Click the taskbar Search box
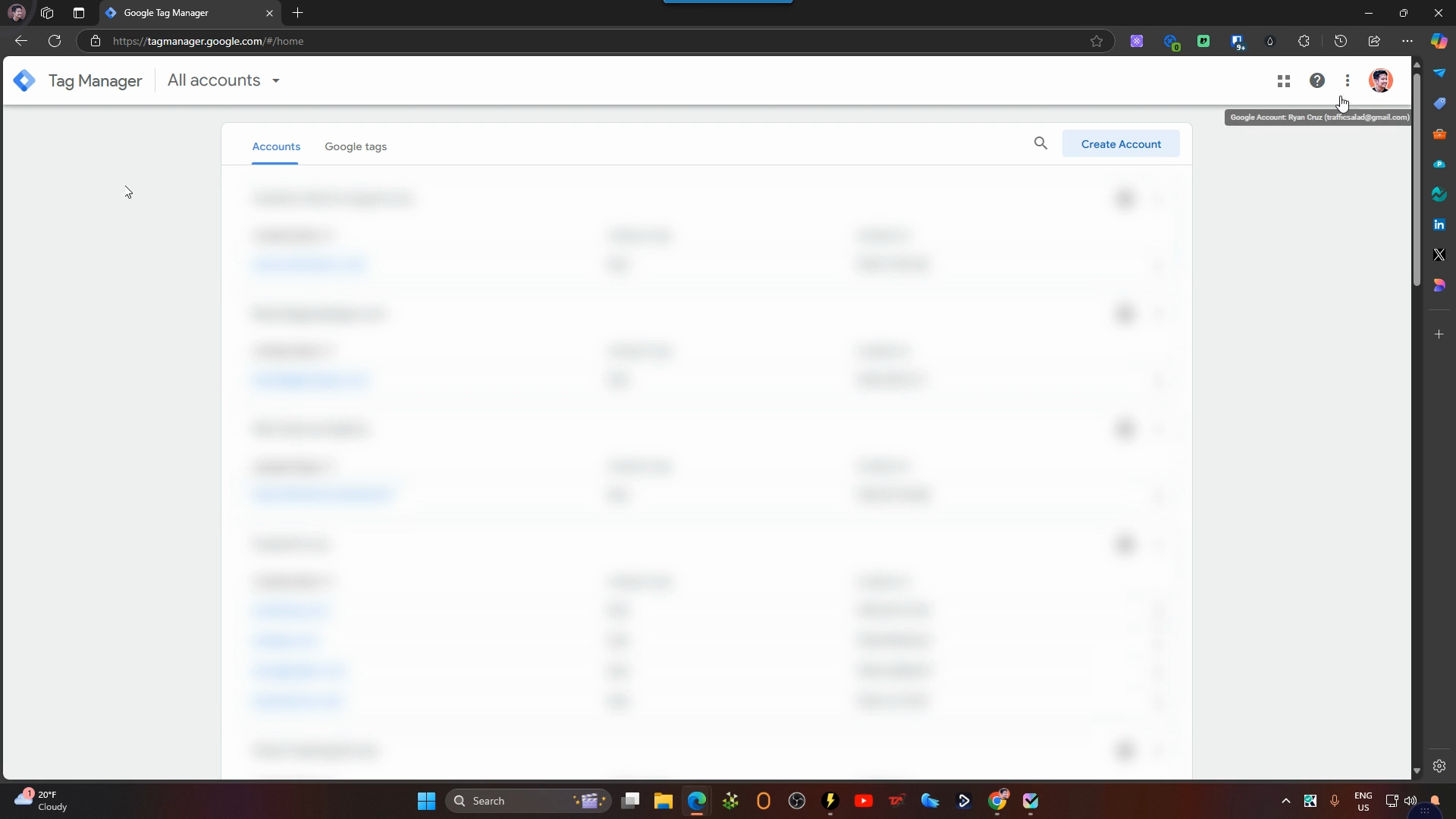The height and width of the screenshot is (819, 1456). pyautogui.click(x=529, y=801)
